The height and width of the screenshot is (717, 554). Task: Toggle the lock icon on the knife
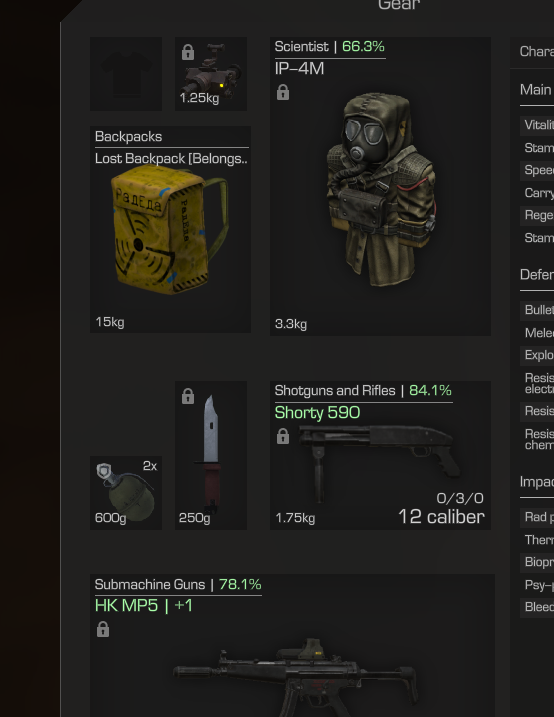point(188,396)
